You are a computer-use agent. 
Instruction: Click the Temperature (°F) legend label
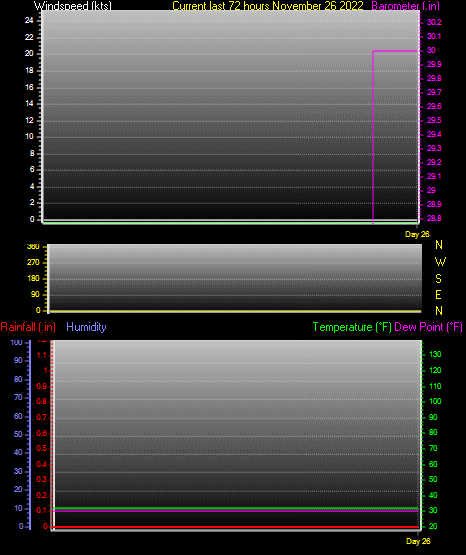click(352, 327)
